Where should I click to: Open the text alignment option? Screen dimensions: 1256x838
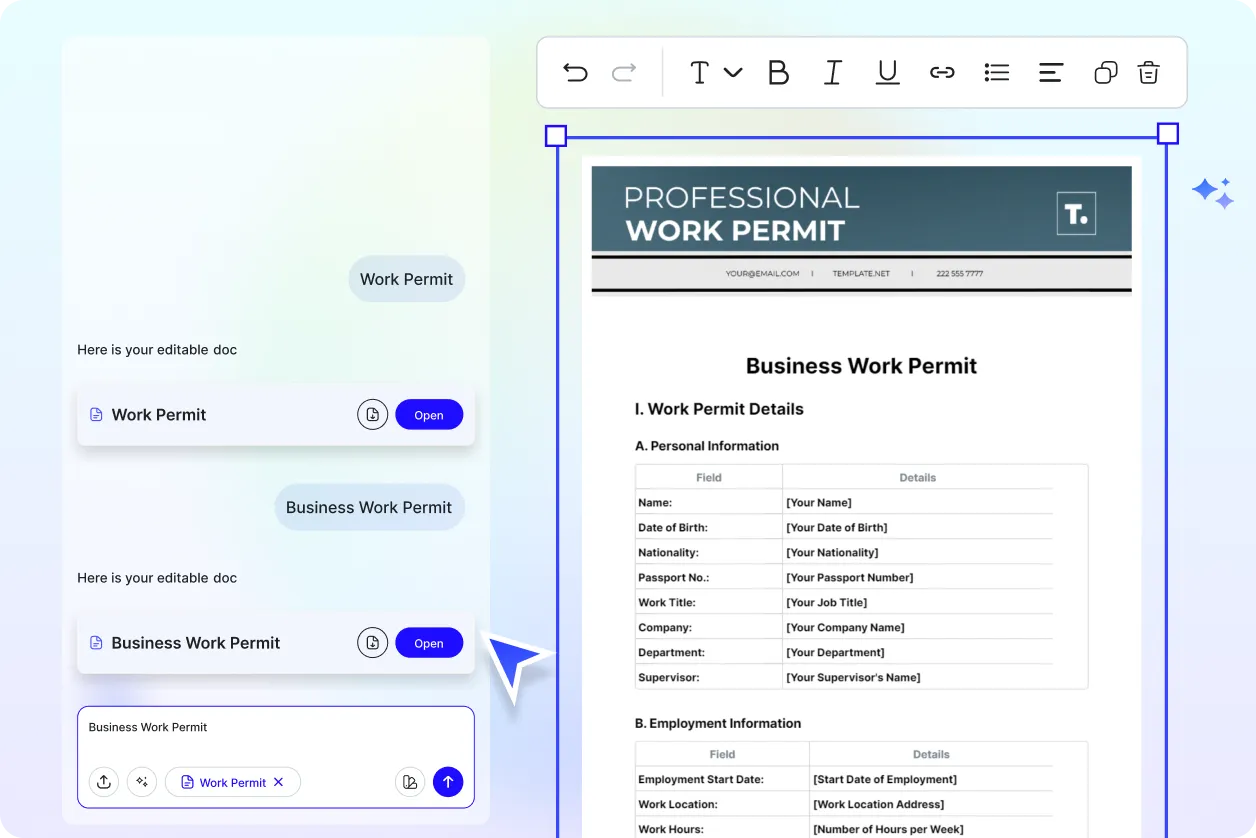[1050, 72]
